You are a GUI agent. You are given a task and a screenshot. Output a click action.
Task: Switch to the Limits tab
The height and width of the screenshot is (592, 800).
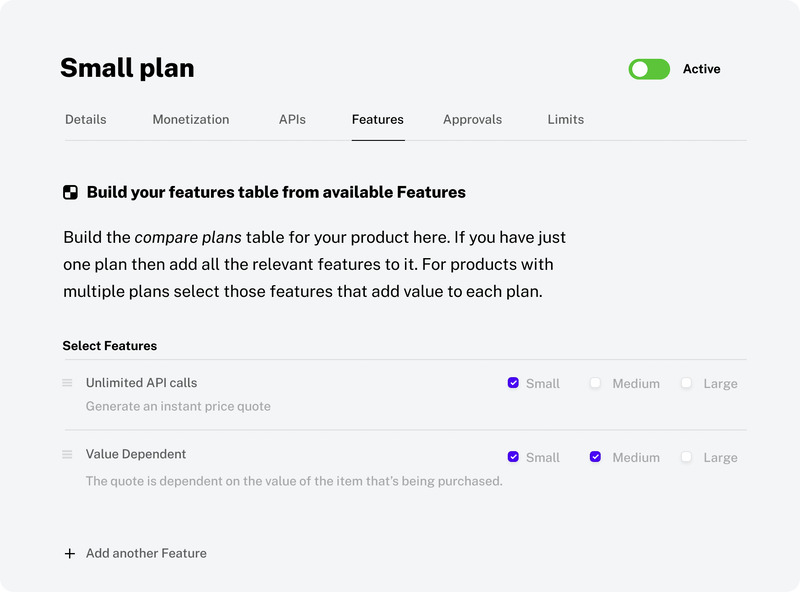pyautogui.click(x=565, y=119)
